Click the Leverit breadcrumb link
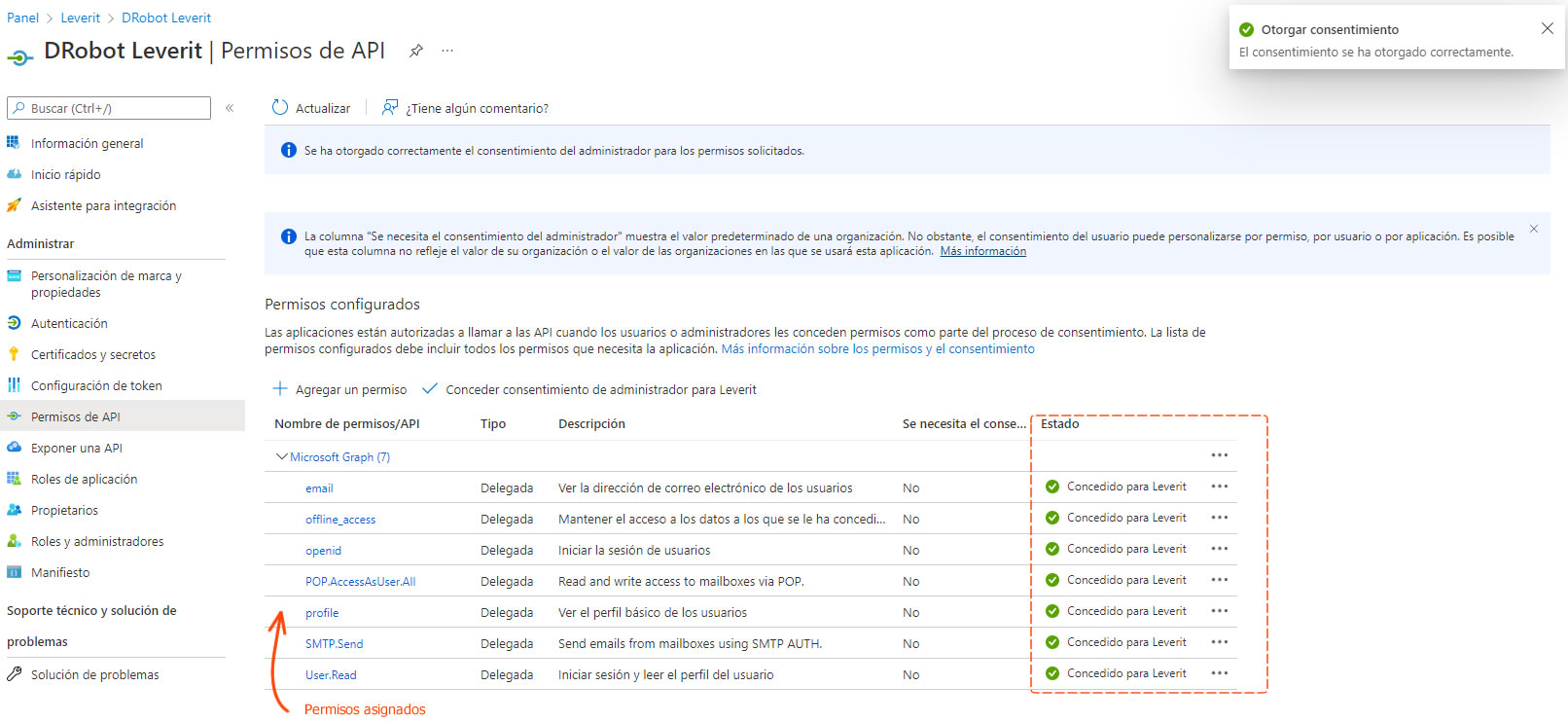Viewport: 1568px width, 722px height. tap(80, 18)
